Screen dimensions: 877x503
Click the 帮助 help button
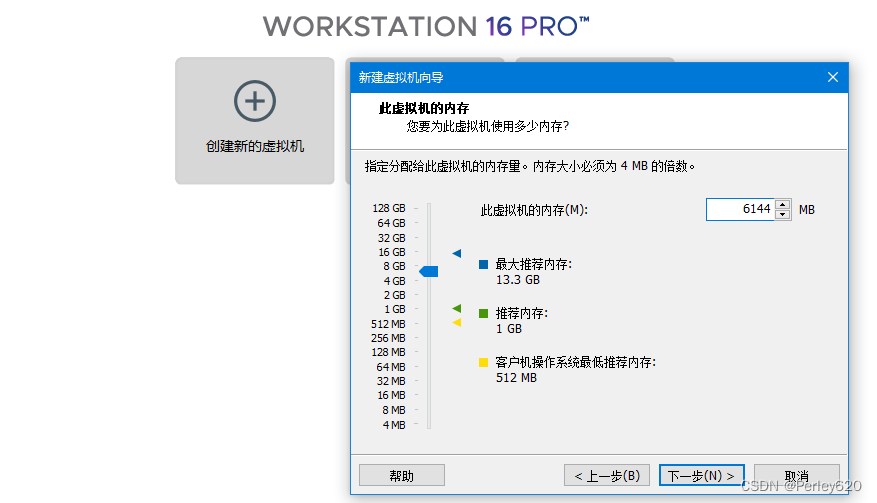pos(402,476)
